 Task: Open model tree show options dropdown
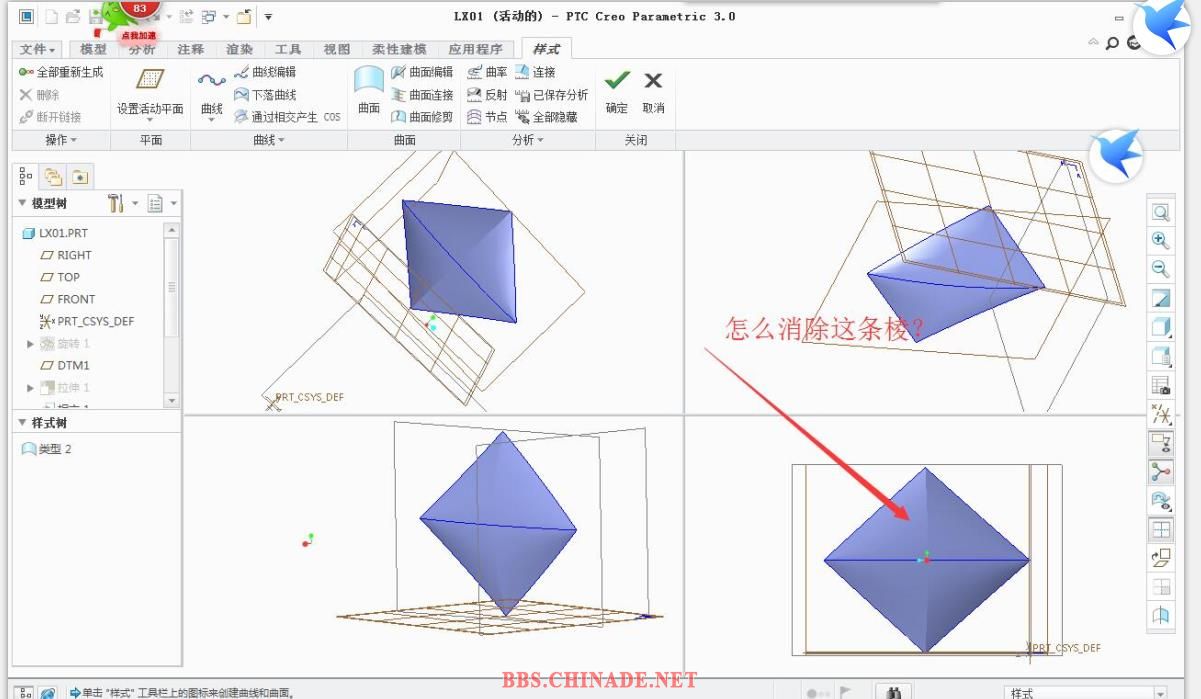click(x=161, y=203)
